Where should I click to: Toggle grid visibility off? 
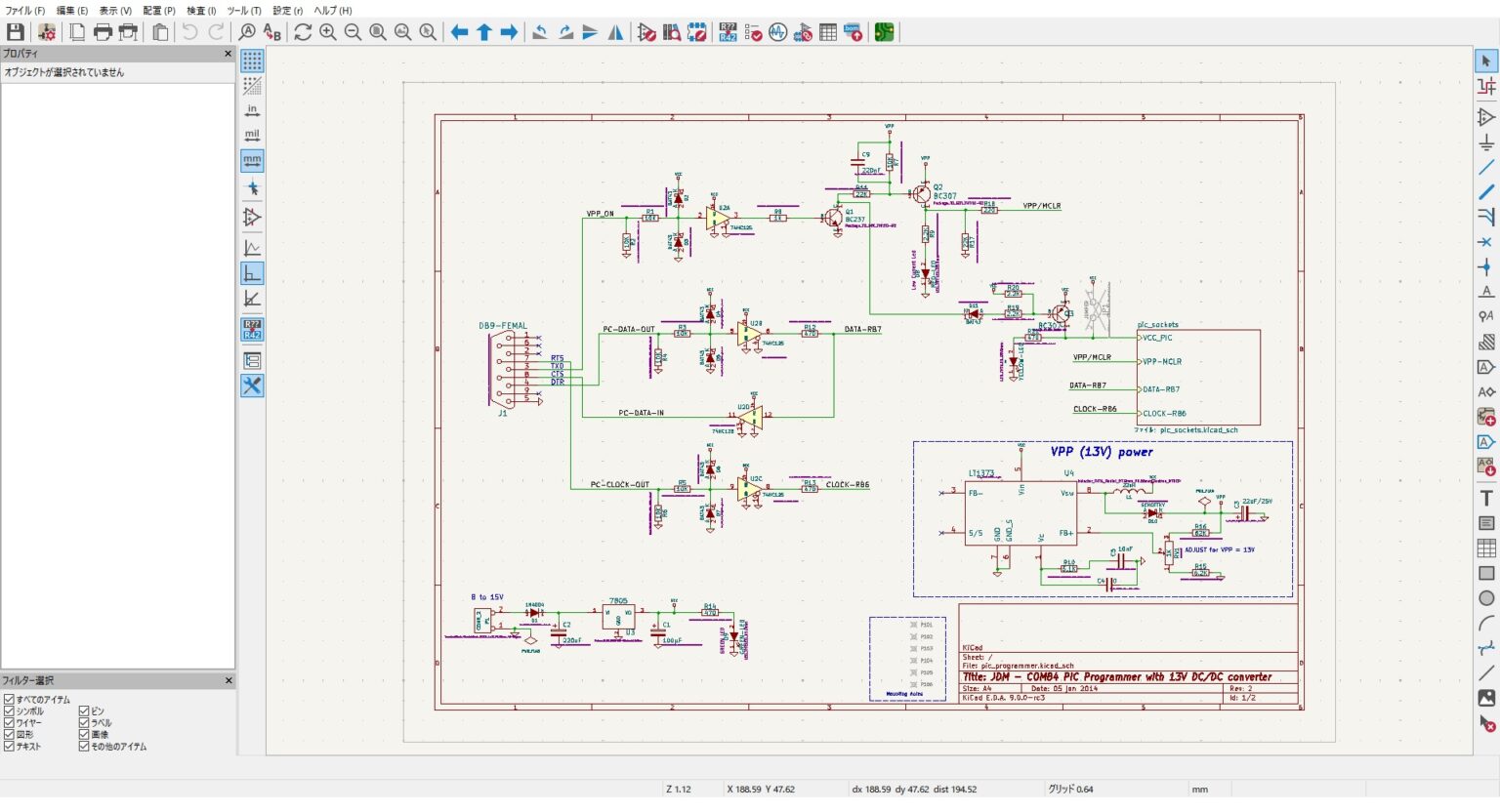(253, 61)
